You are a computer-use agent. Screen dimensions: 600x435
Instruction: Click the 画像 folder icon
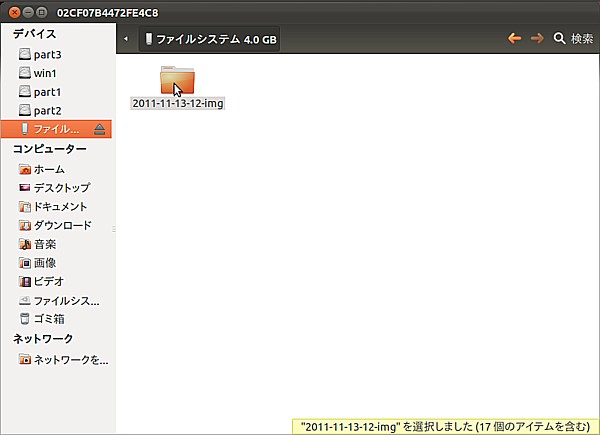[25, 263]
